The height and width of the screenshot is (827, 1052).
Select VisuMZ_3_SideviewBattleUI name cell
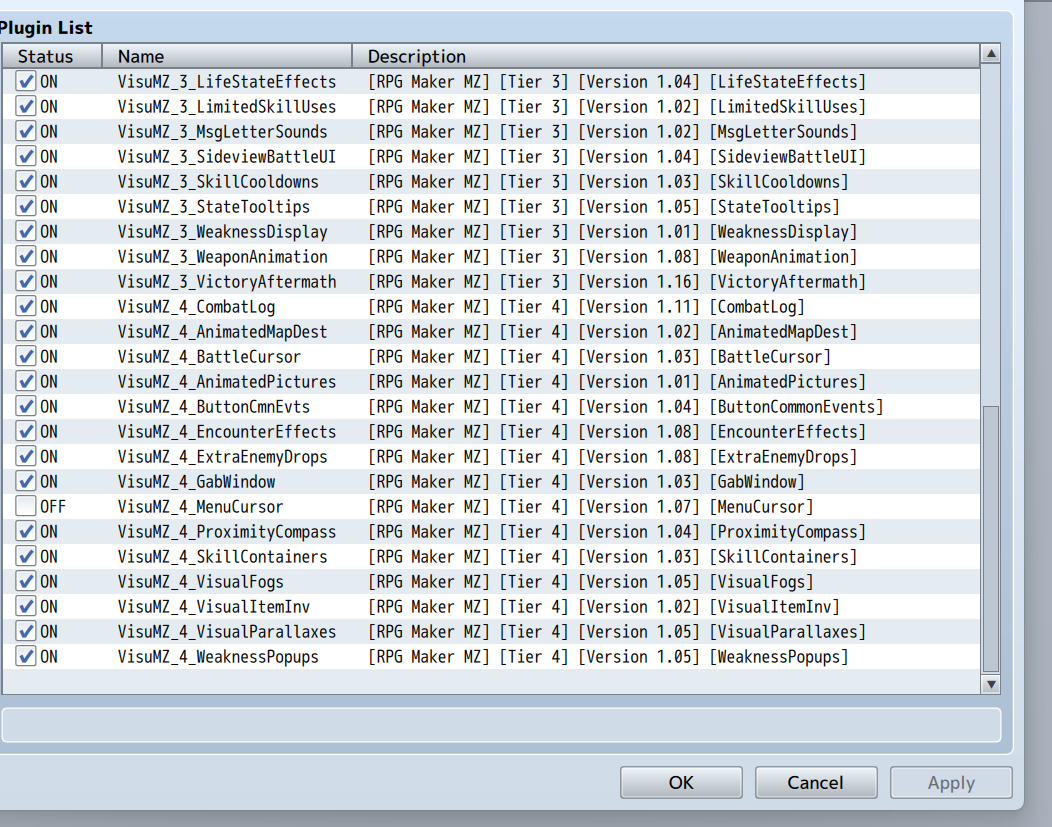click(227, 157)
